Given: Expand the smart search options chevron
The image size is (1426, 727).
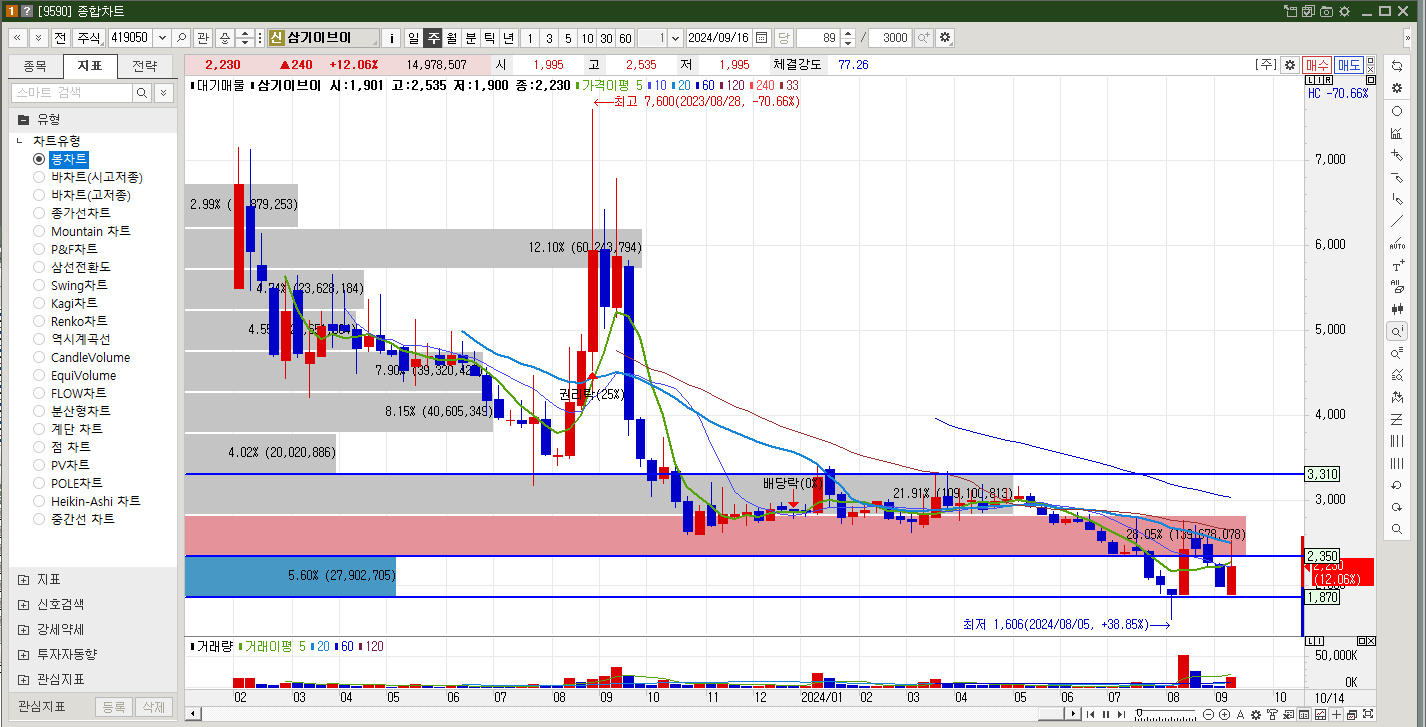Looking at the screenshot, I should [x=164, y=93].
